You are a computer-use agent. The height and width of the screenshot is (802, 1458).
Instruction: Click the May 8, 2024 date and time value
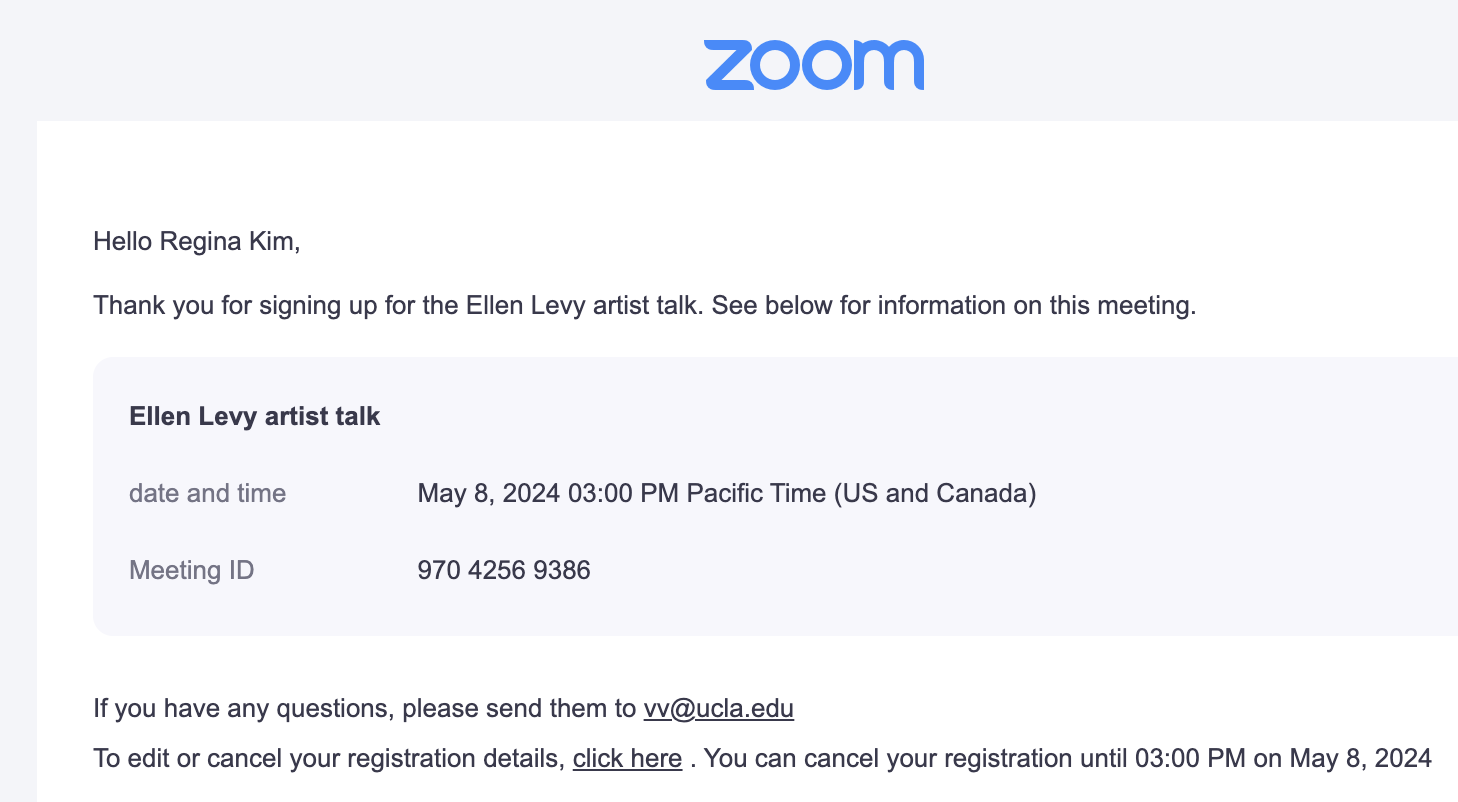tap(726, 493)
